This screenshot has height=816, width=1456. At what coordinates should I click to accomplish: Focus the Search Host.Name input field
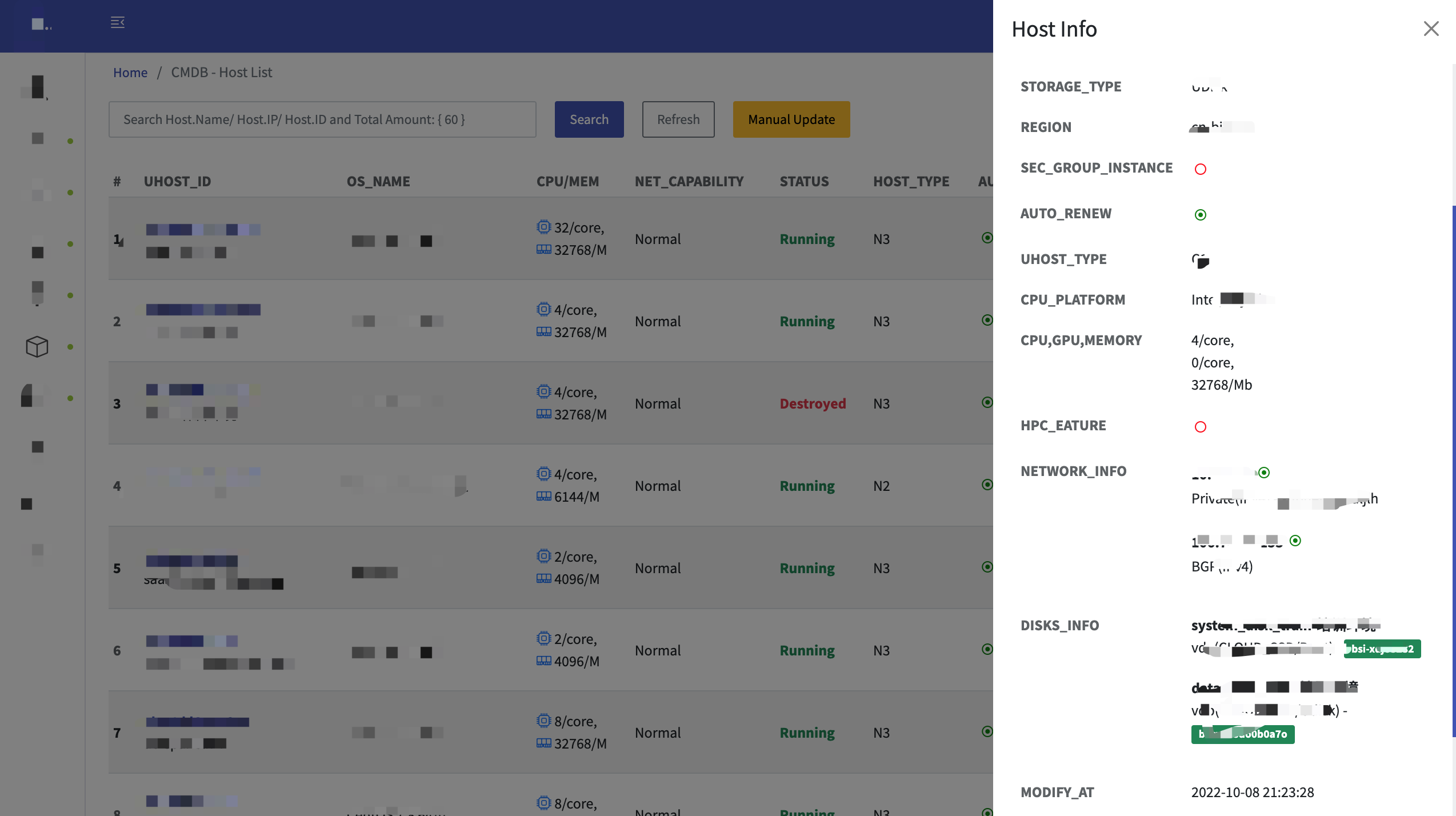pos(322,119)
